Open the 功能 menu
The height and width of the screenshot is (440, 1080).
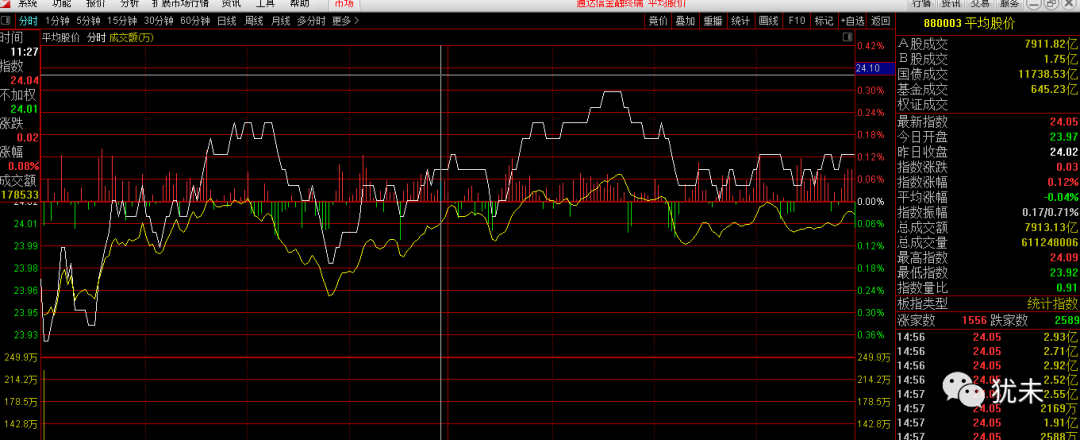click(x=61, y=3)
